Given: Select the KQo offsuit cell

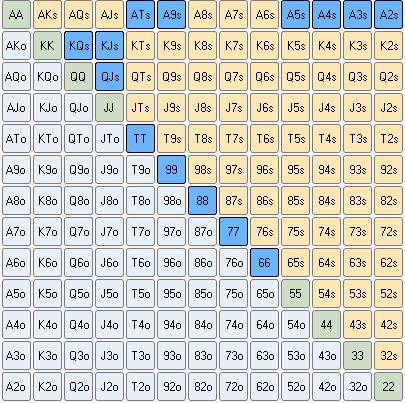Looking at the screenshot, I should [47, 76].
